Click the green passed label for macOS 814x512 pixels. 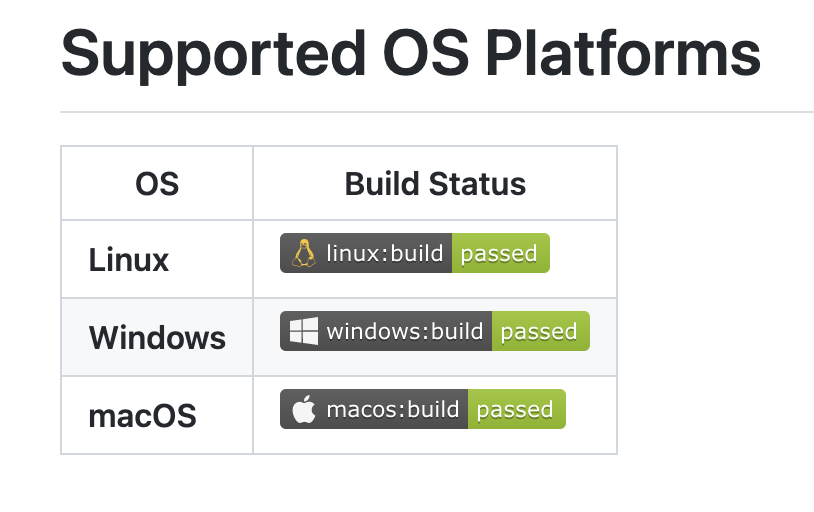click(x=517, y=409)
